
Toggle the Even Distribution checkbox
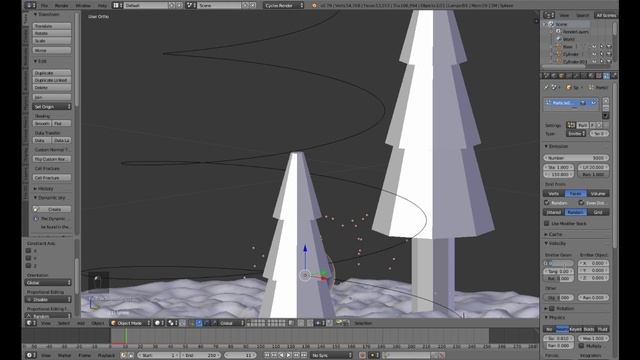pyautogui.click(x=581, y=202)
